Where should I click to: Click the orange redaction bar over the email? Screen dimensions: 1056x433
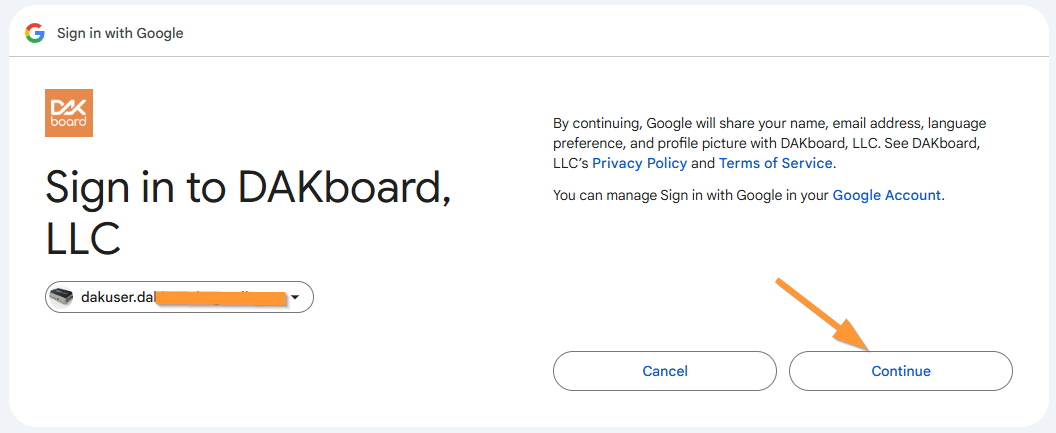tap(221, 298)
